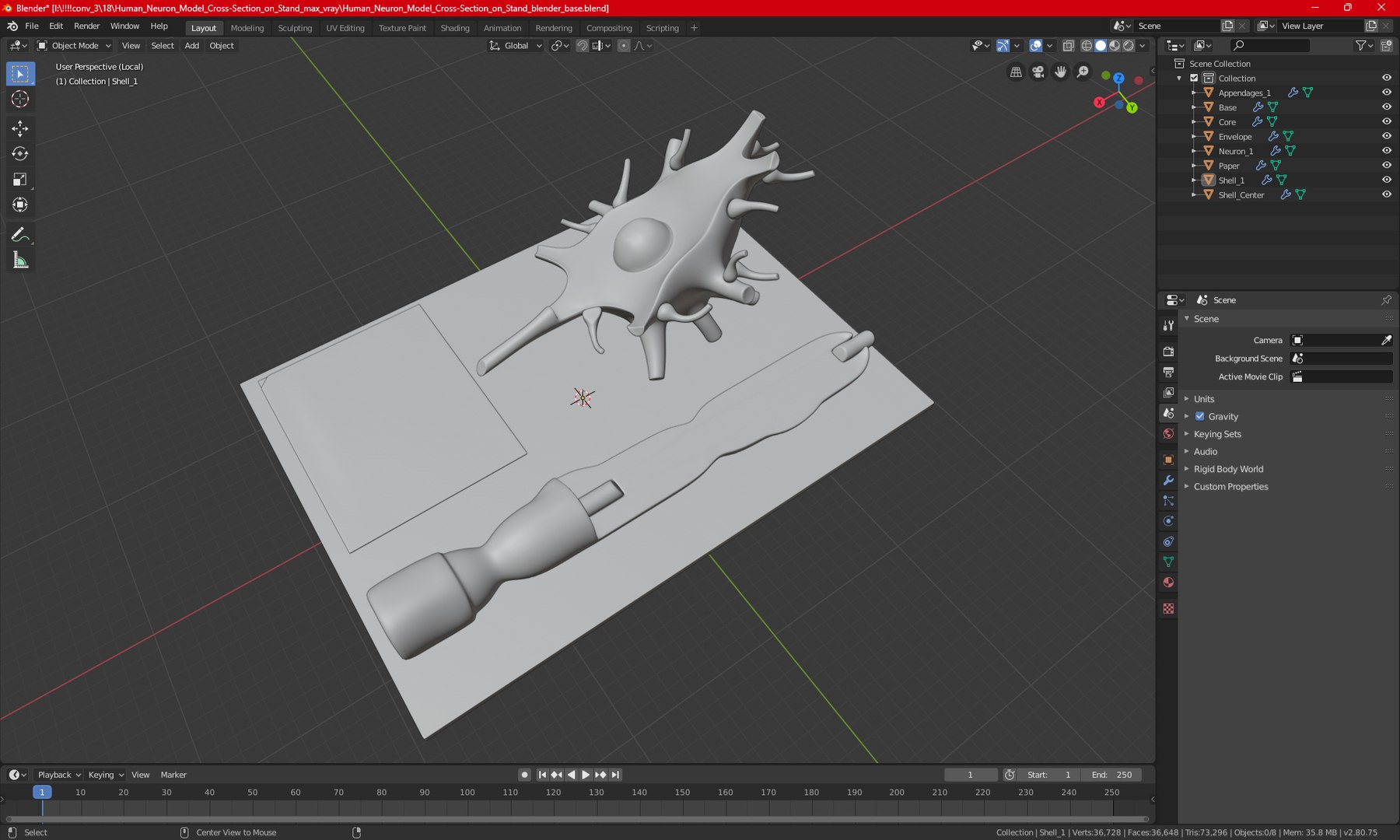Click the viewport zoom magnifier icon

click(x=1083, y=72)
